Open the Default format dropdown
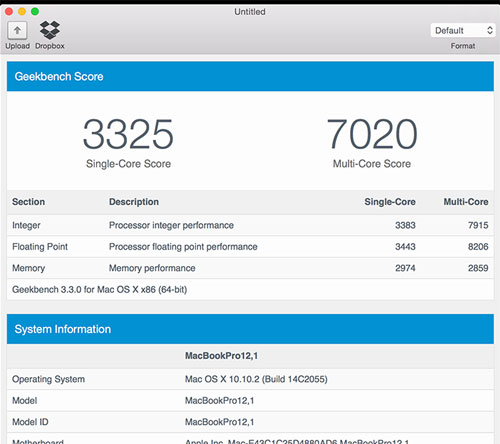Screen dimensions: 500x444 [463, 30]
